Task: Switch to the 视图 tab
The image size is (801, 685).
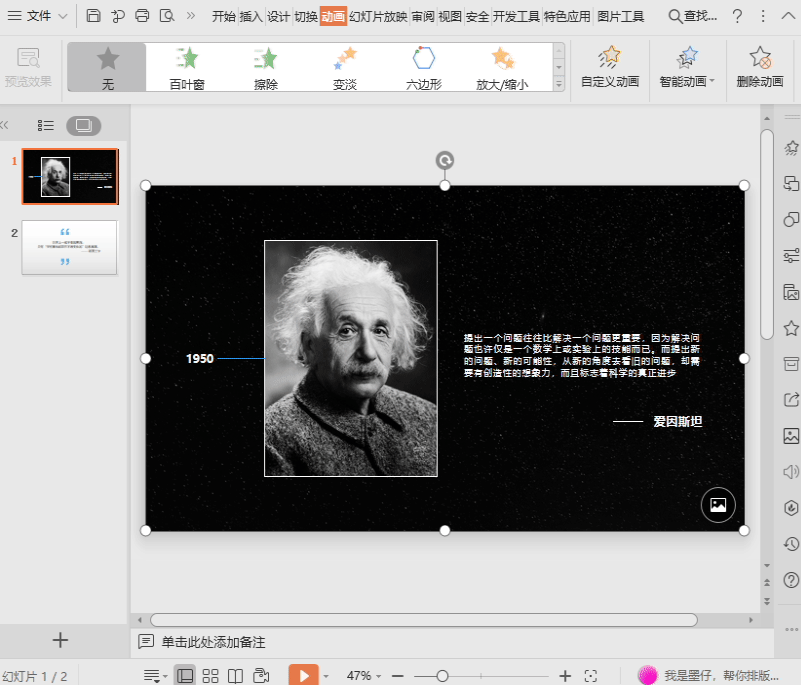Action: pyautogui.click(x=450, y=16)
